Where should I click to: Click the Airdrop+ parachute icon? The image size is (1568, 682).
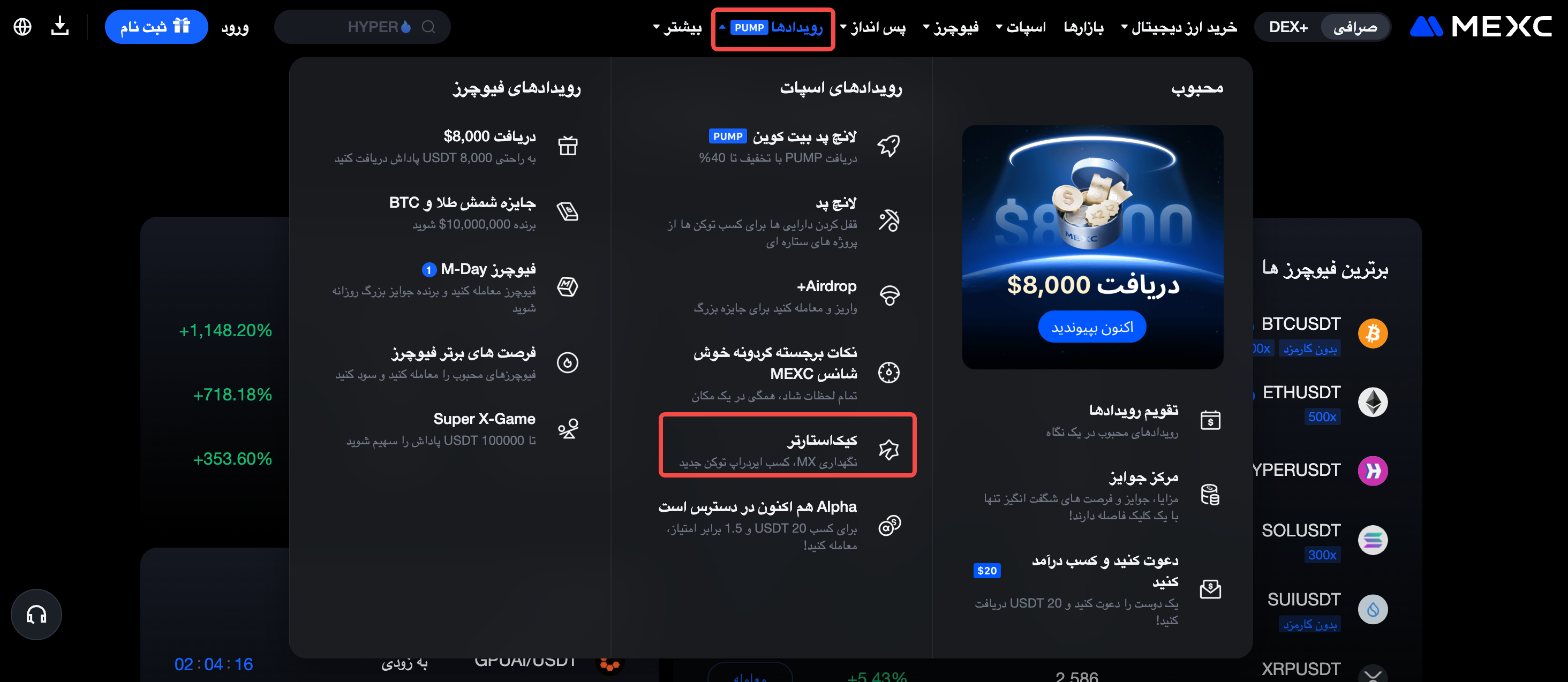(889, 295)
